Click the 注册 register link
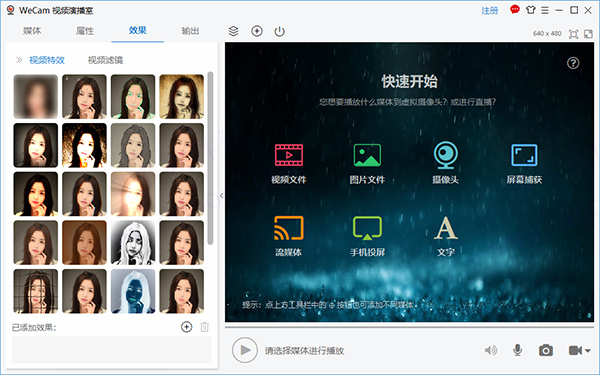This screenshot has height=375, width=600. pyautogui.click(x=490, y=11)
